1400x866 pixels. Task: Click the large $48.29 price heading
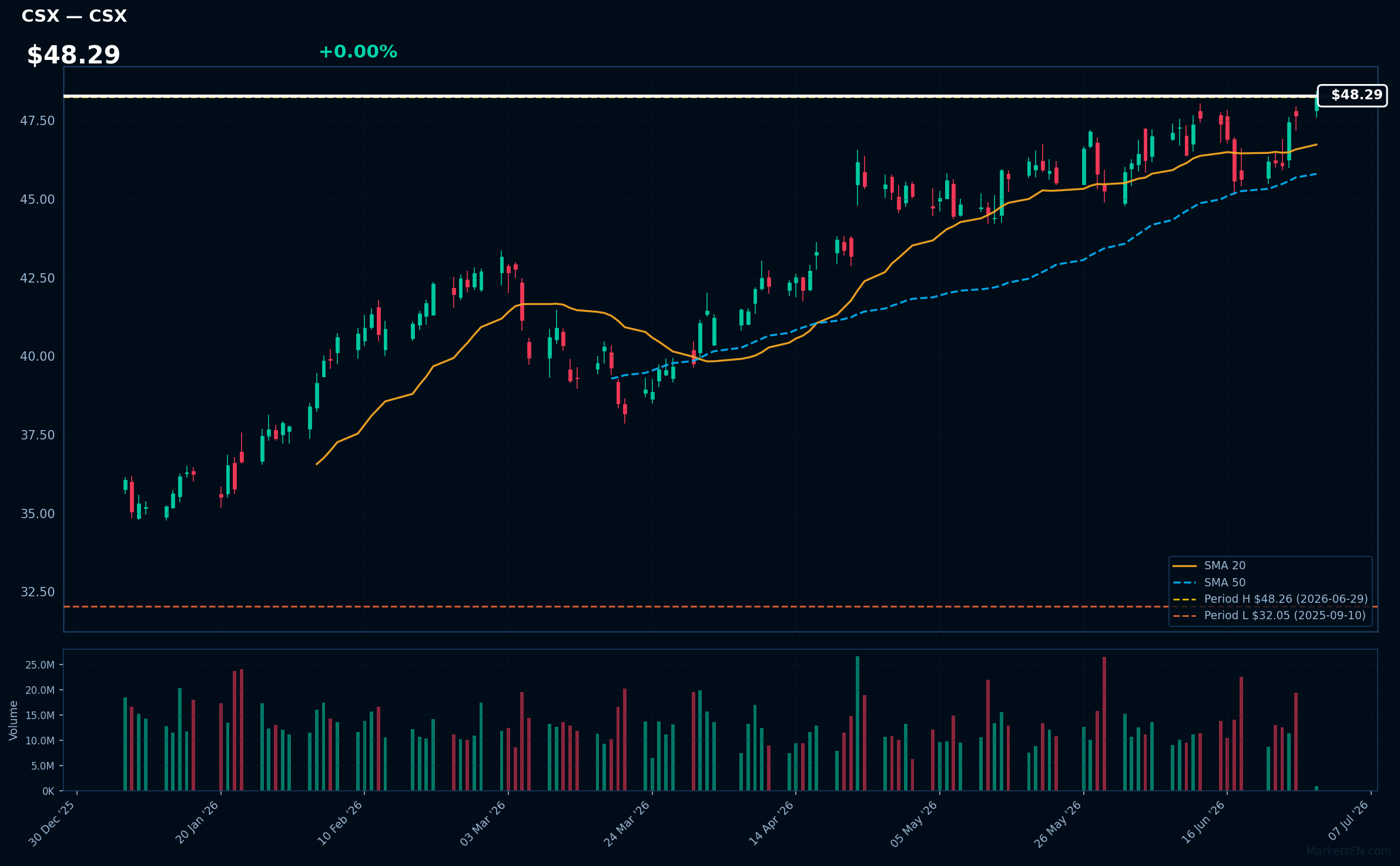pos(73,55)
